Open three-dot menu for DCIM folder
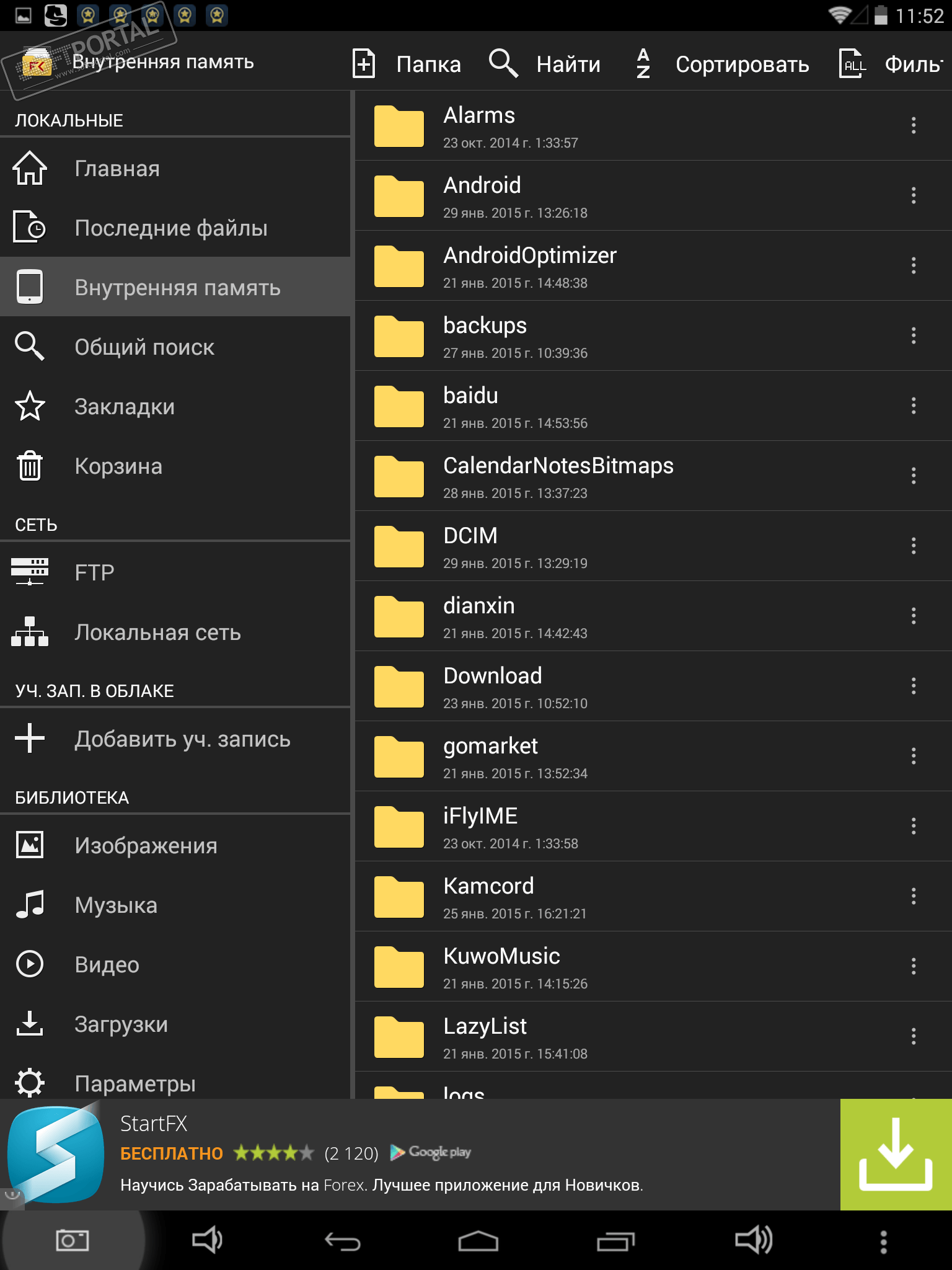This screenshot has width=952, height=1270. pyautogui.click(x=913, y=546)
